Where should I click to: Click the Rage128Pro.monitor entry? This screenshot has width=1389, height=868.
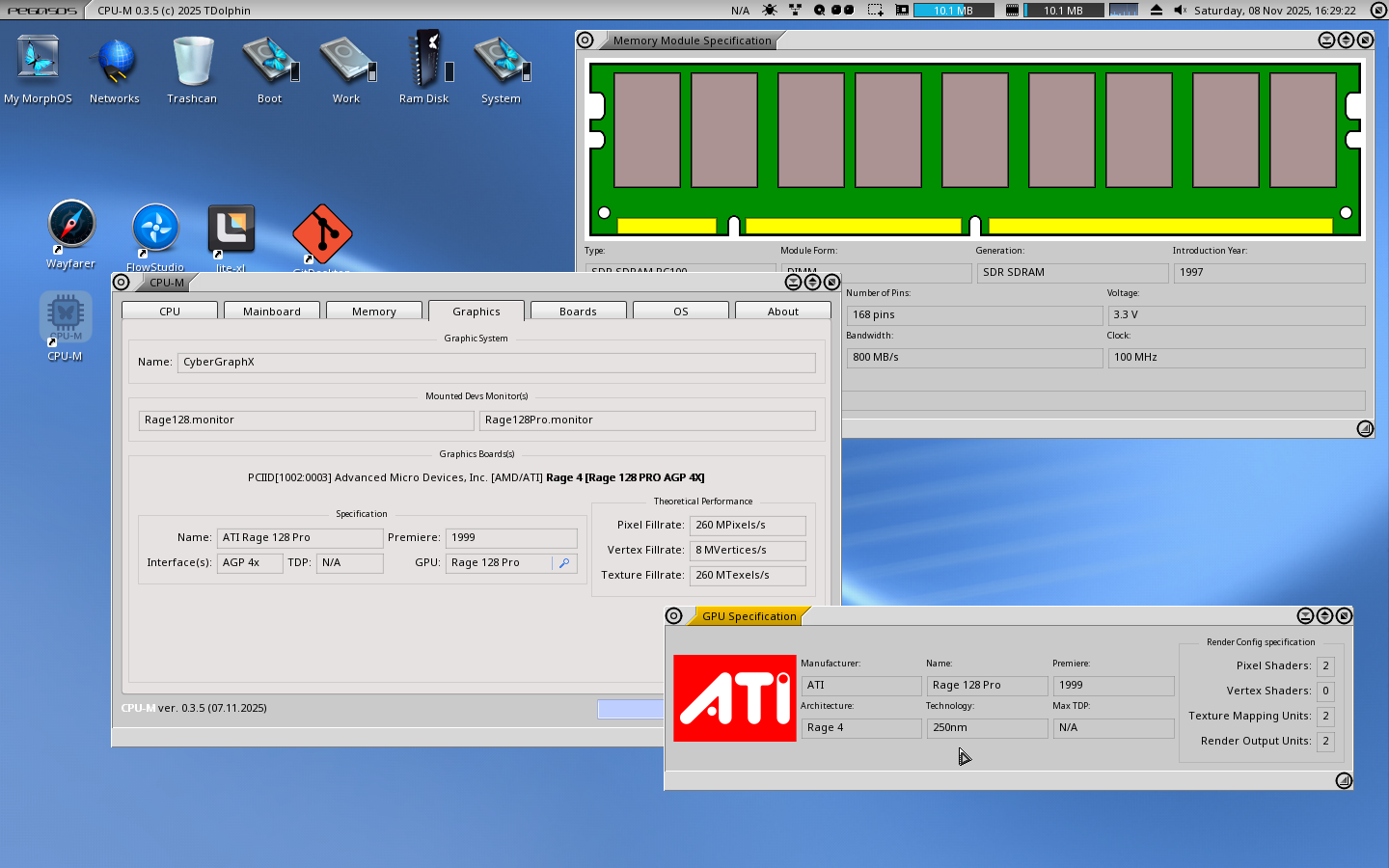point(646,420)
